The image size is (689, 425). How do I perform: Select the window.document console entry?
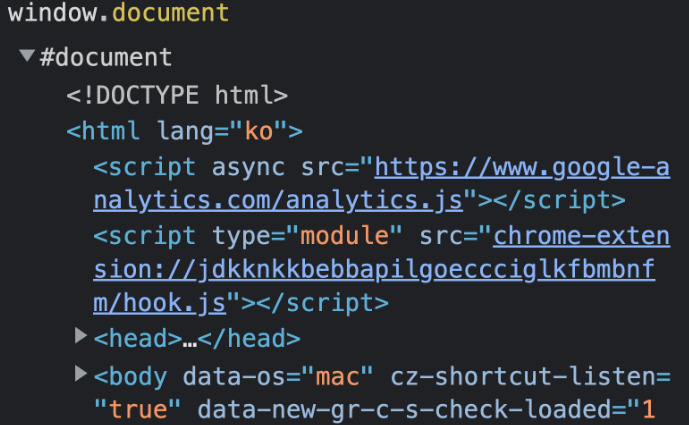(x=119, y=12)
